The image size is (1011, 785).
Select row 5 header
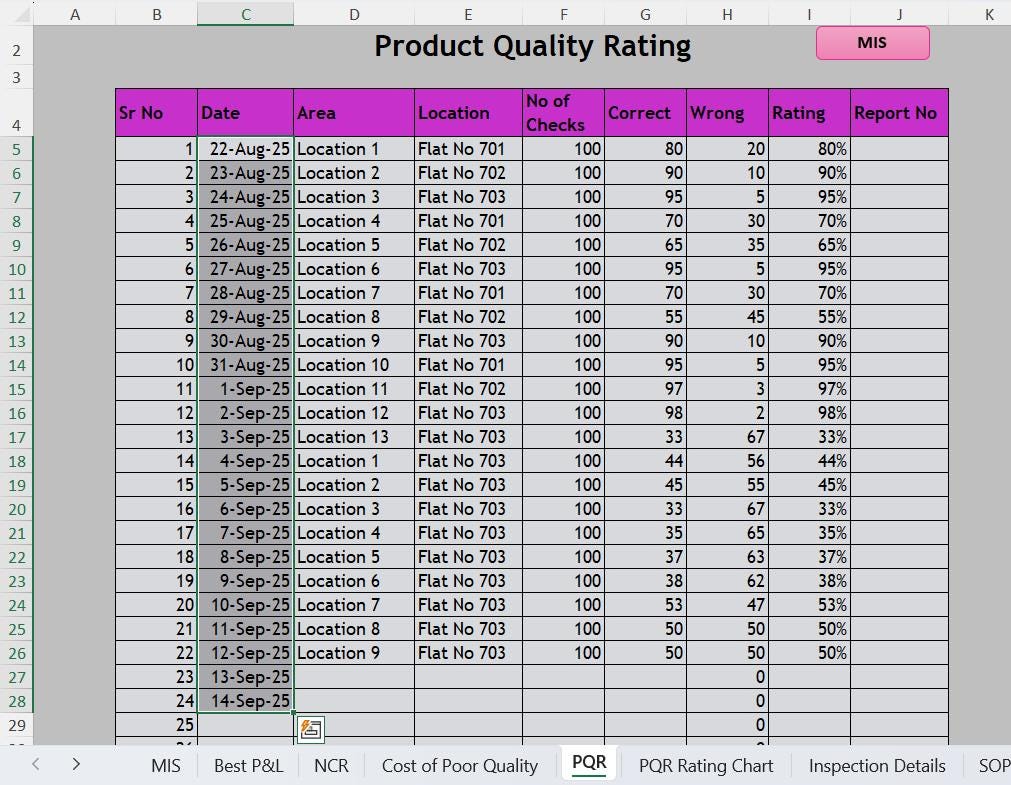pos(15,148)
